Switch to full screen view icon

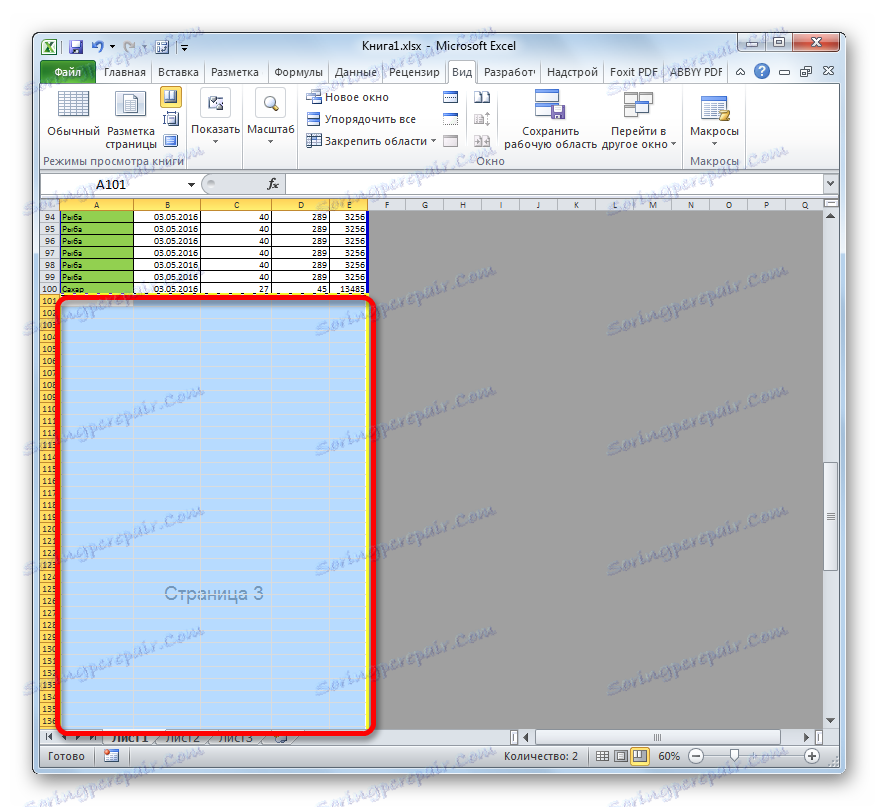pos(171,141)
